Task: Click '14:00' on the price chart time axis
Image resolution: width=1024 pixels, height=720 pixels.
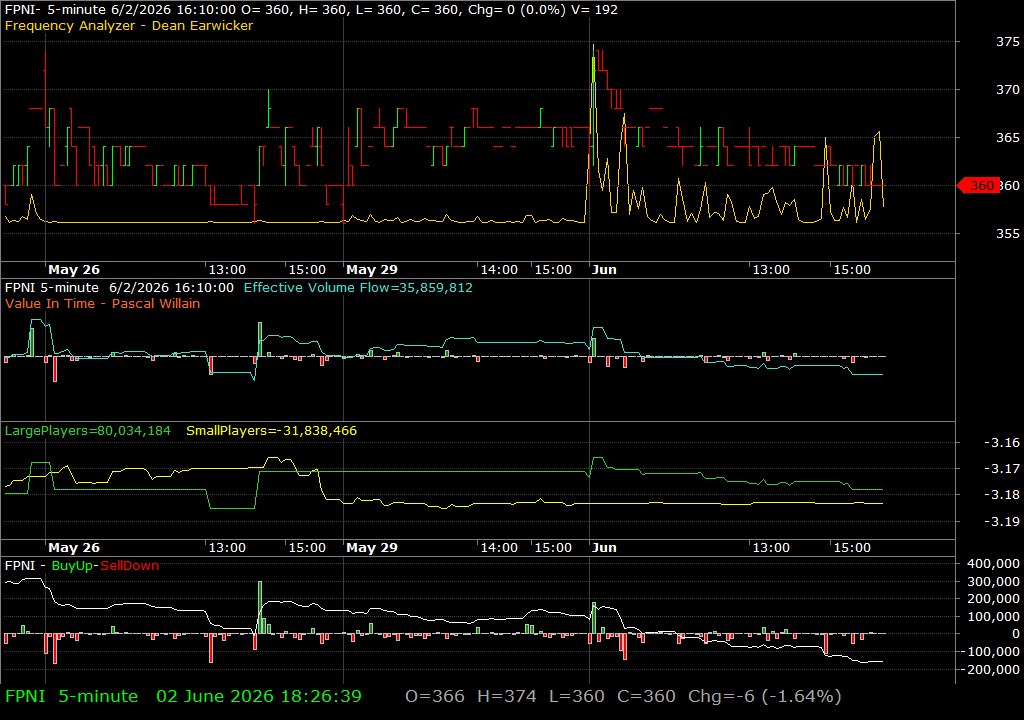Action: point(499,270)
